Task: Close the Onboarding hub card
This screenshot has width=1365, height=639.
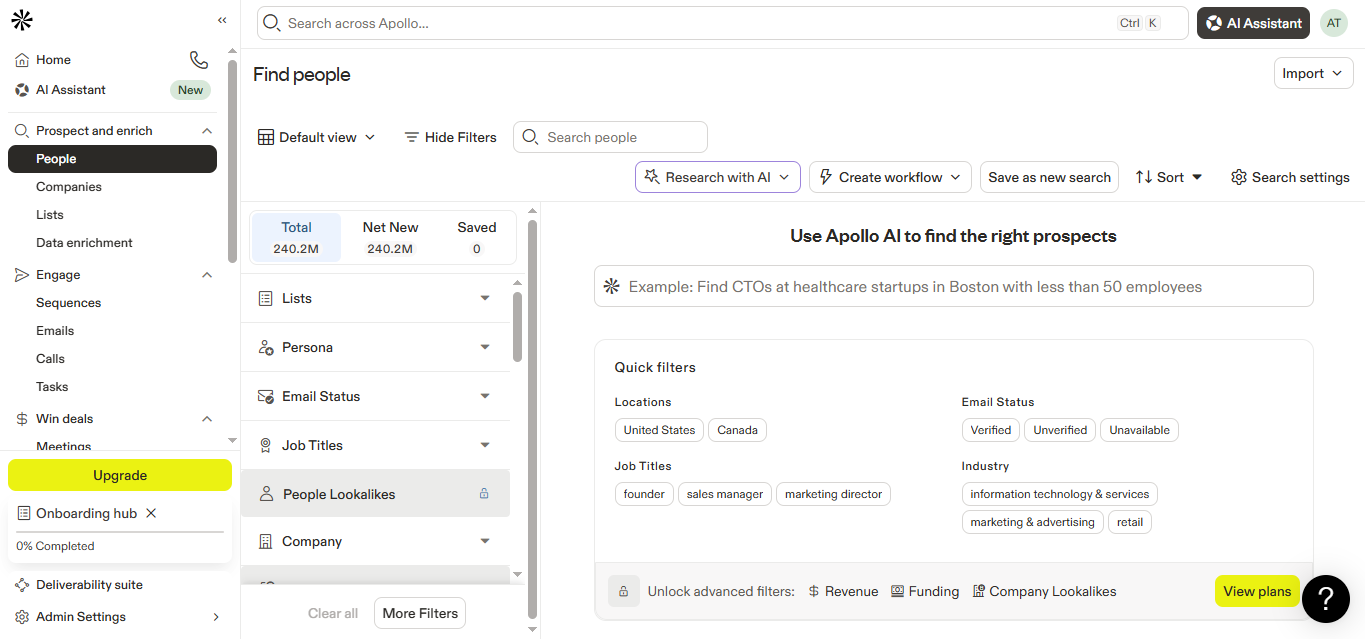Action: 151,513
